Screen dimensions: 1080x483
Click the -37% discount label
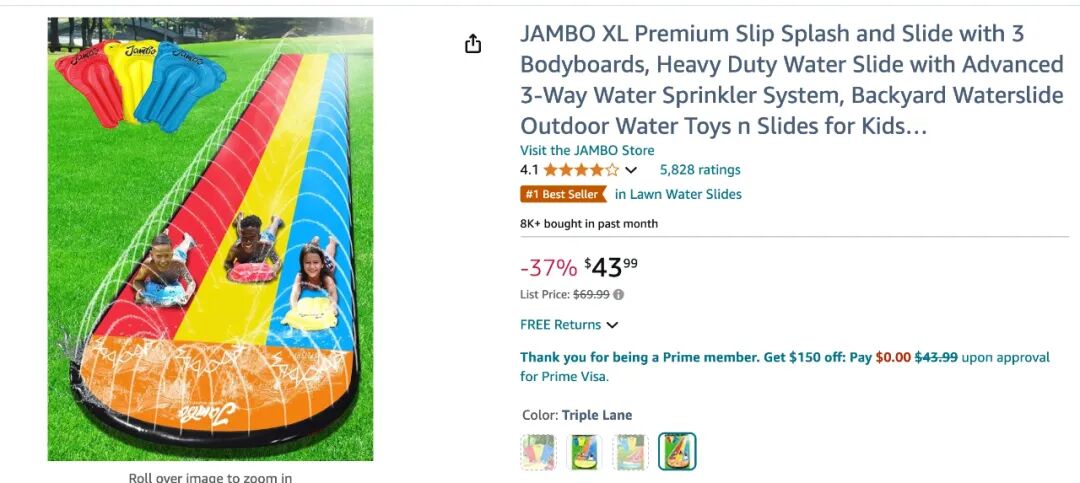click(548, 268)
